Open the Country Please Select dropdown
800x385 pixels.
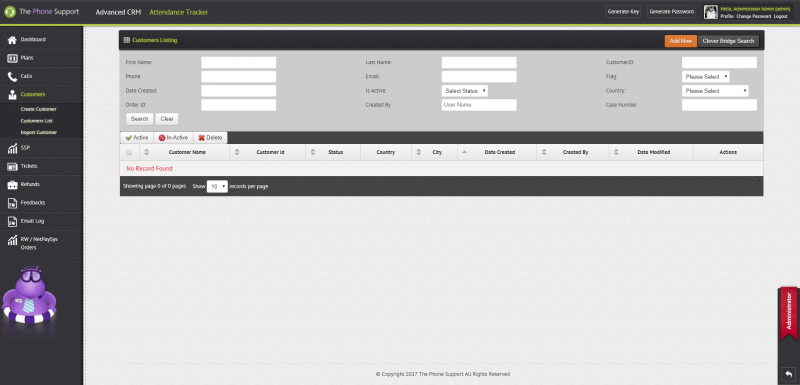coord(715,91)
